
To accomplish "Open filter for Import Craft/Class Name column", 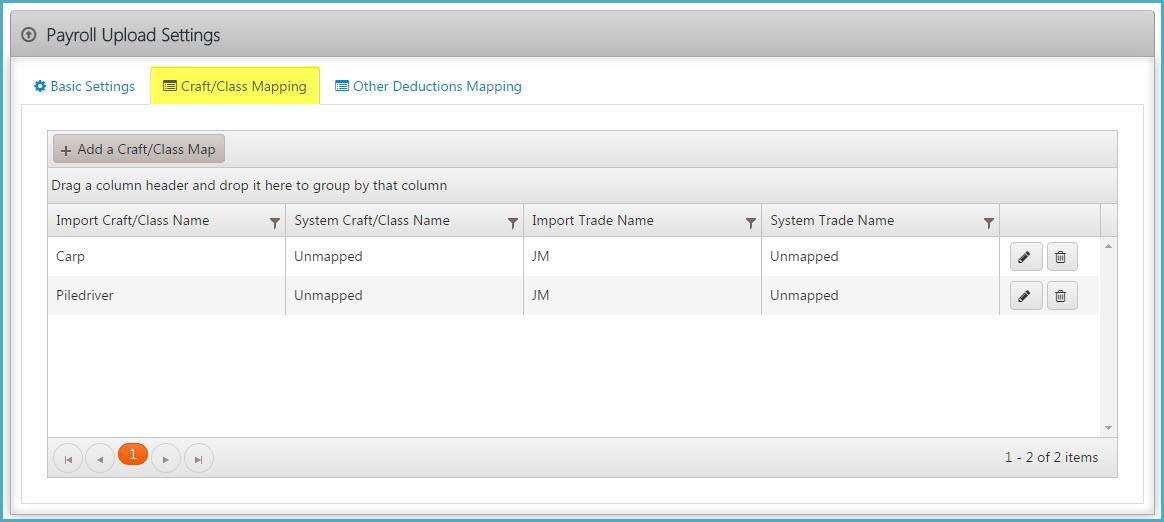I will pos(275,223).
